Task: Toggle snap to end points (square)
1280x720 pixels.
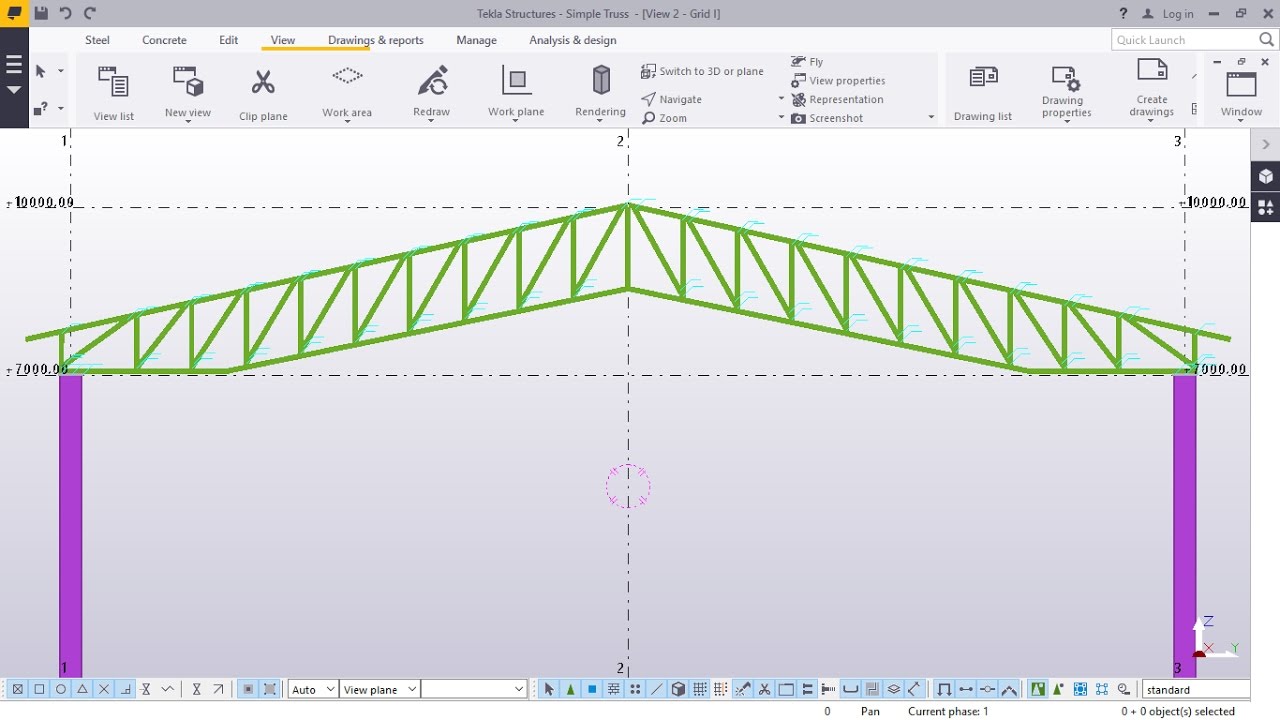Action: click(39, 689)
